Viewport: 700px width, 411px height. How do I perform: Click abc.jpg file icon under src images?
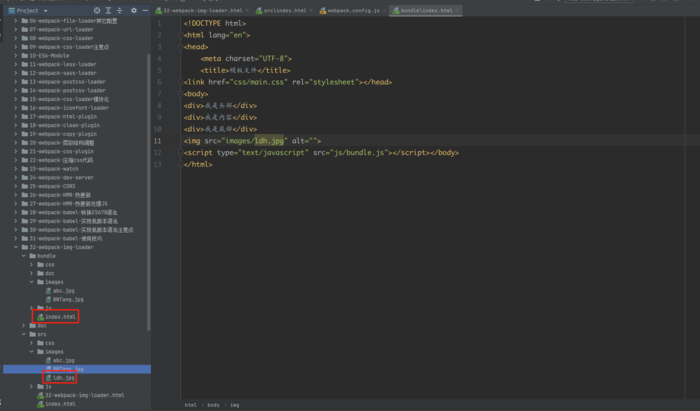(x=48, y=360)
